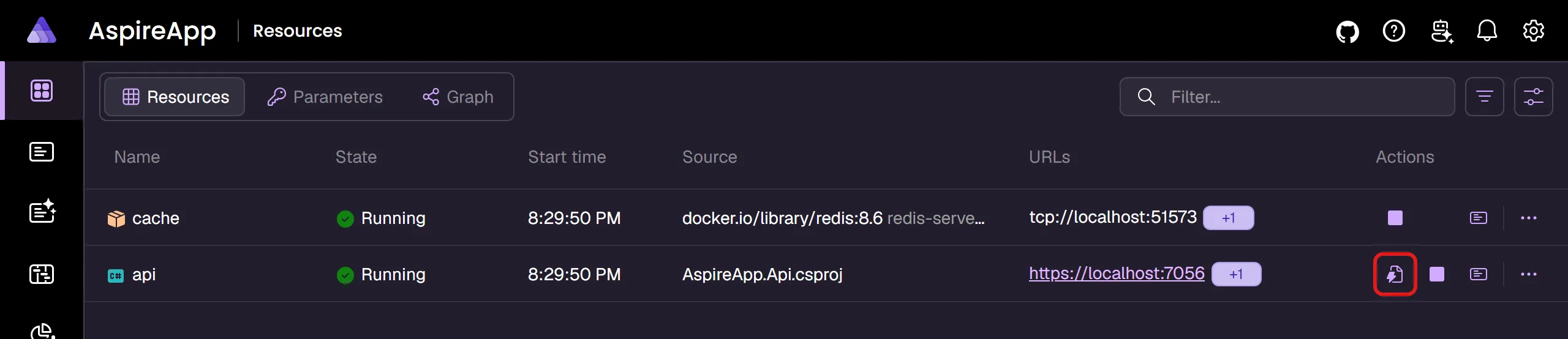Expand +1 URLs badge for api
The image size is (1568, 339).
tap(1237, 274)
